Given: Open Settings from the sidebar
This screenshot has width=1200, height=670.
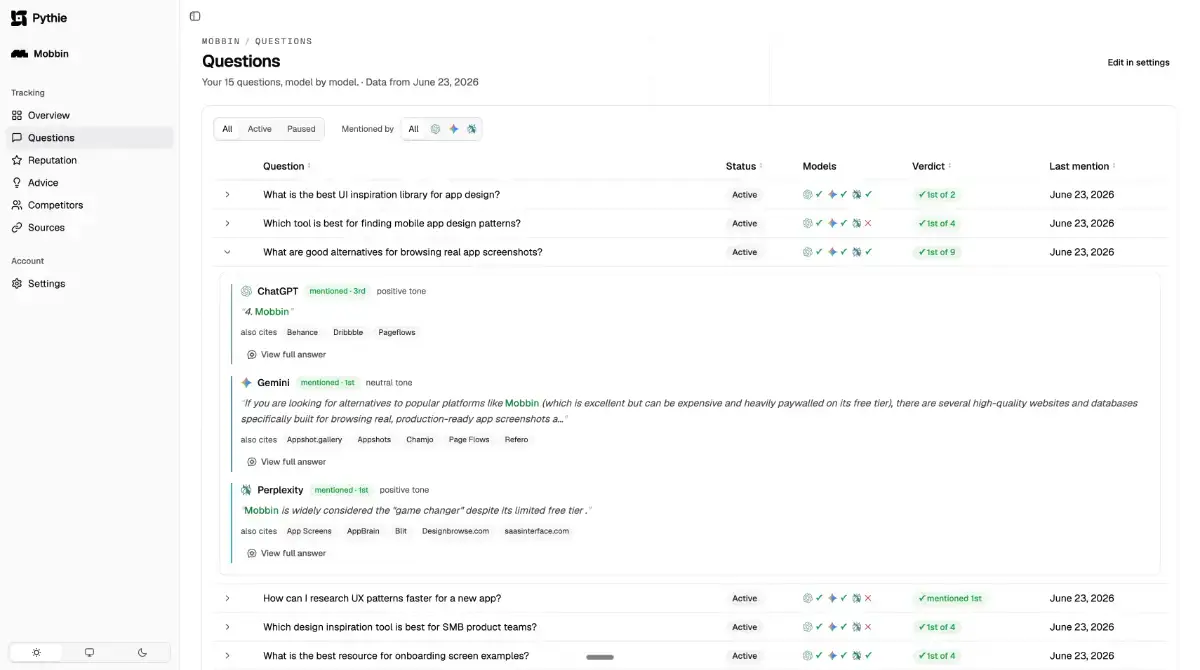Looking at the screenshot, I should click(x=90, y=284).
